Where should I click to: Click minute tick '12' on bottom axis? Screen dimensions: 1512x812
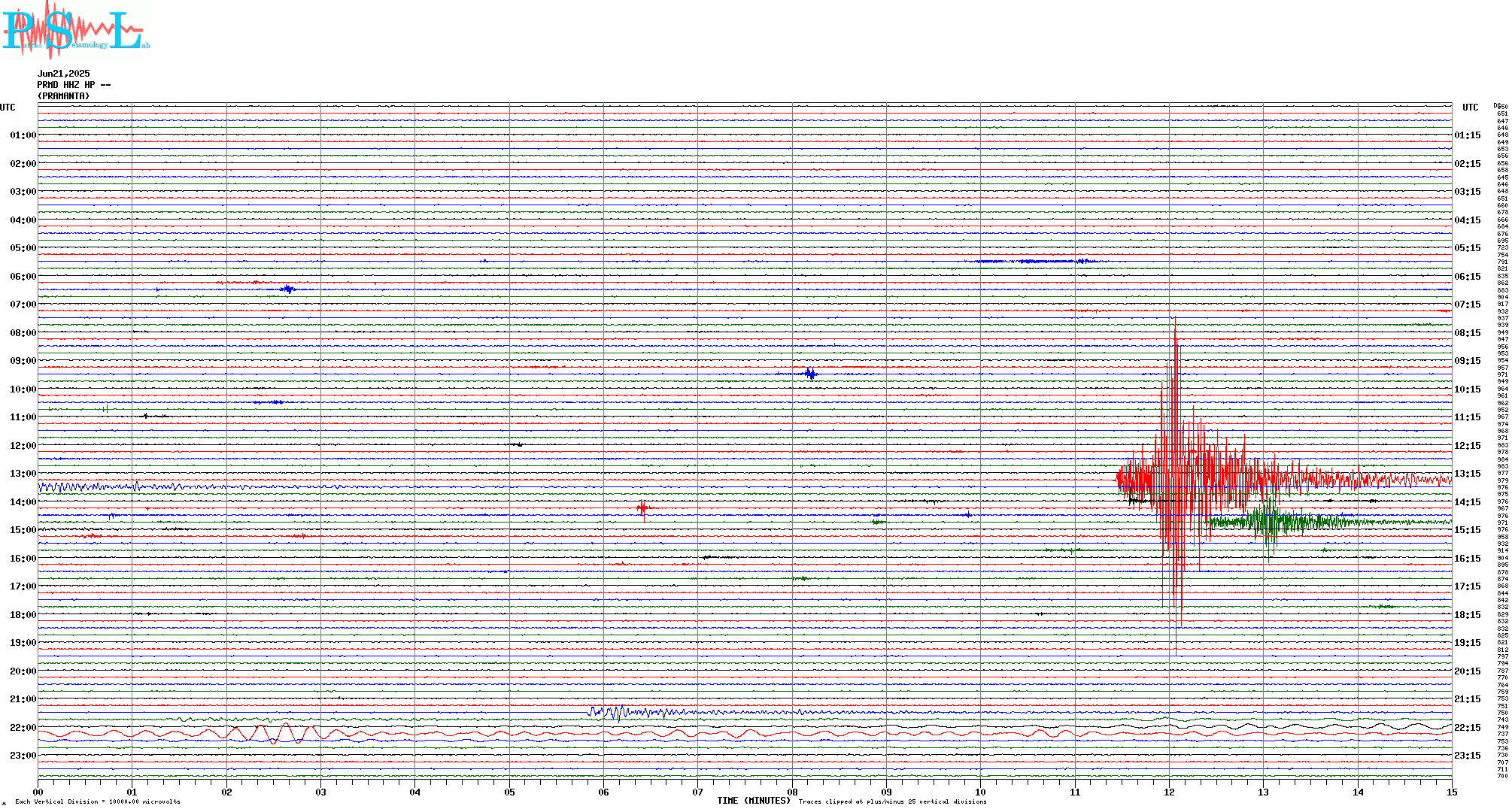click(x=1169, y=792)
